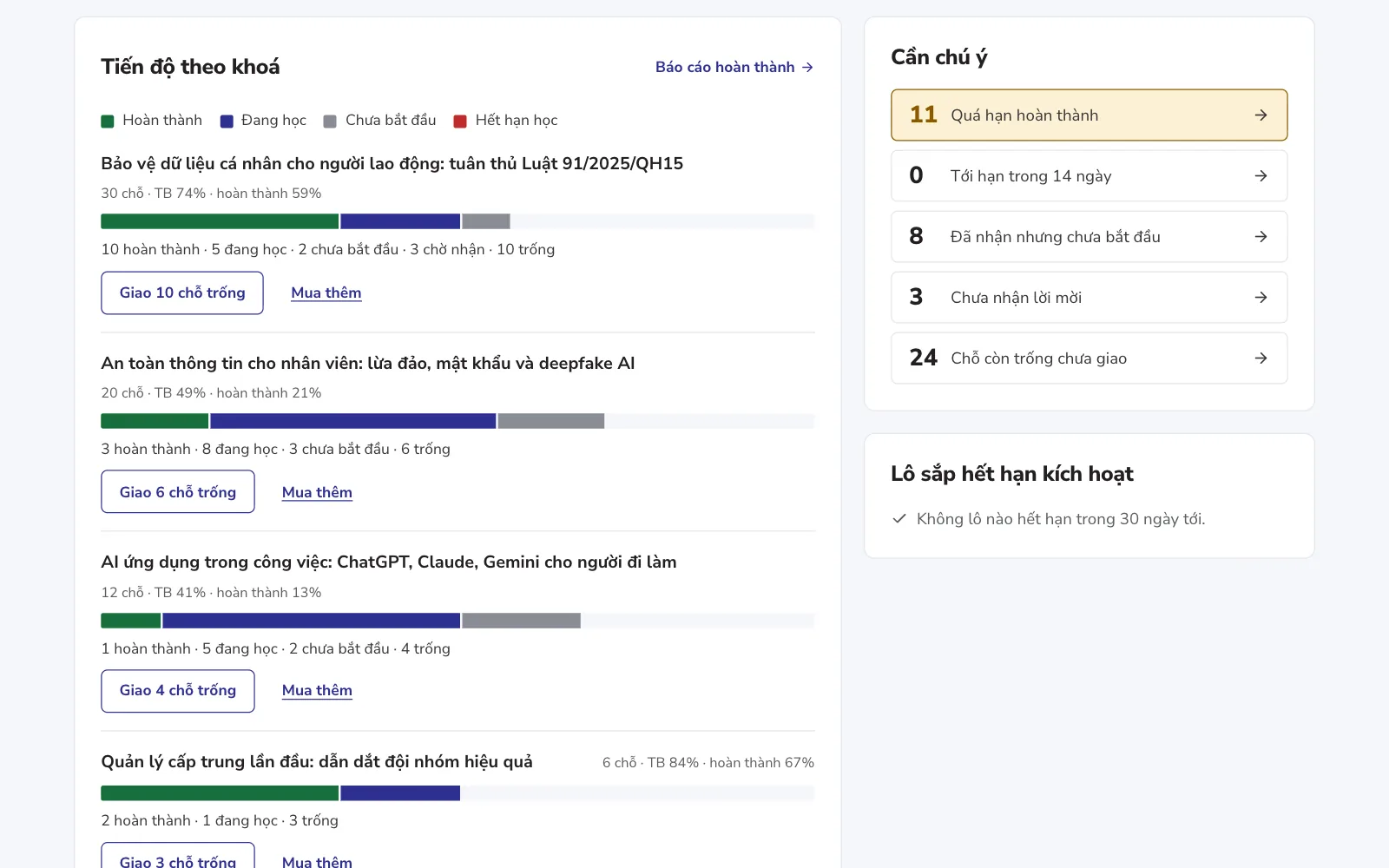Click the gray Chưa bắt đầu legend swatch
The height and width of the screenshot is (868, 1389).
330,122
